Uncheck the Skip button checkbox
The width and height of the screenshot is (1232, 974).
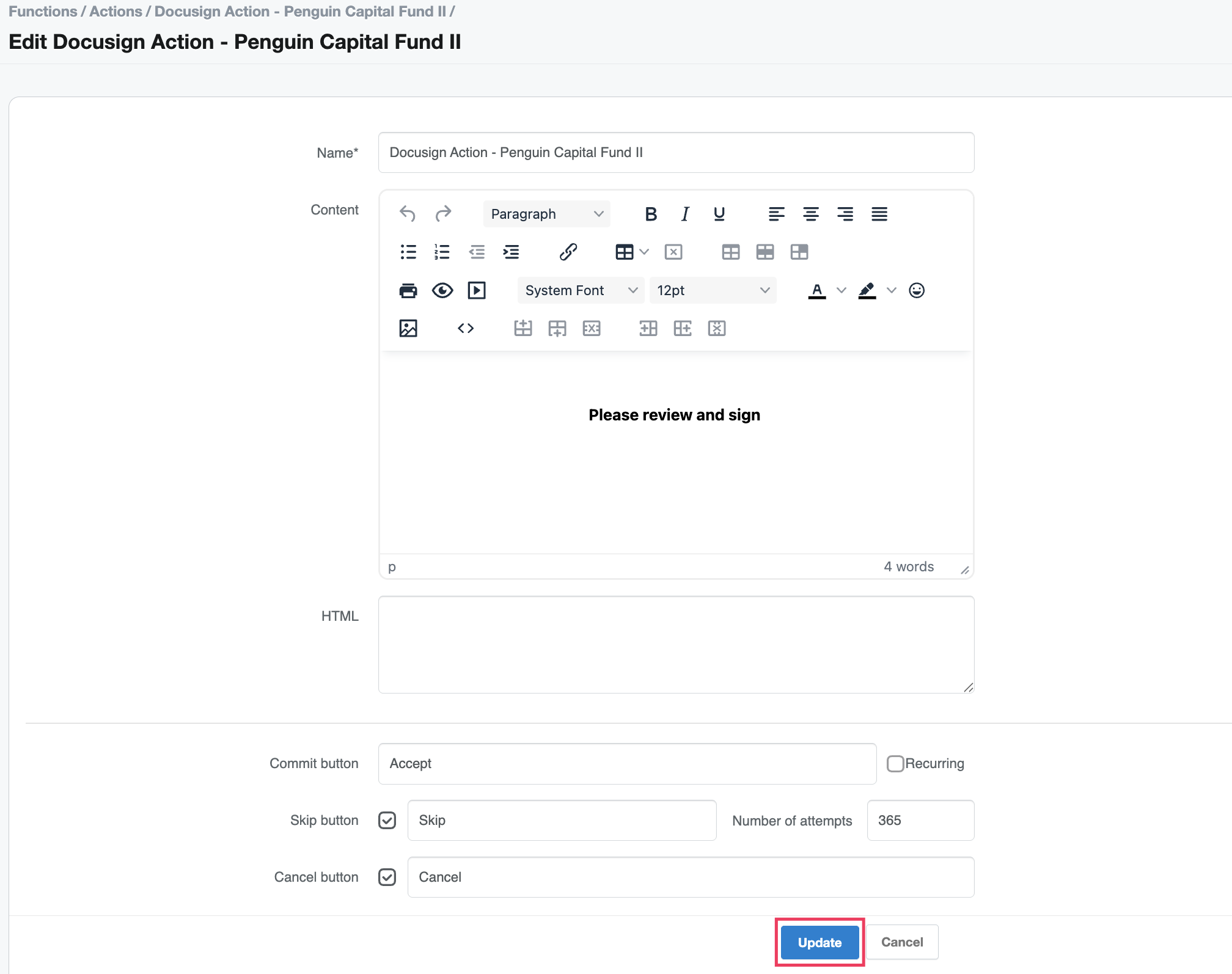coord(387,820)
